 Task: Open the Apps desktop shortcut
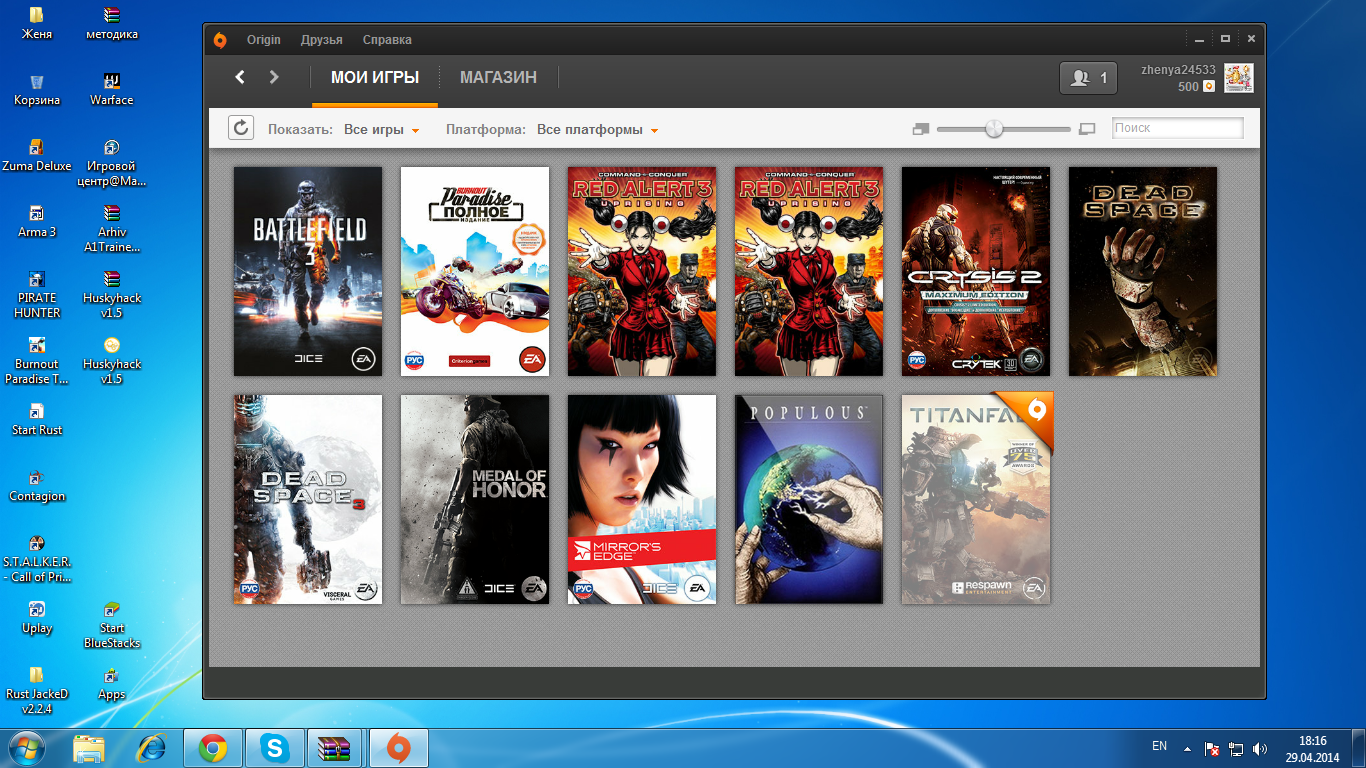112,683
